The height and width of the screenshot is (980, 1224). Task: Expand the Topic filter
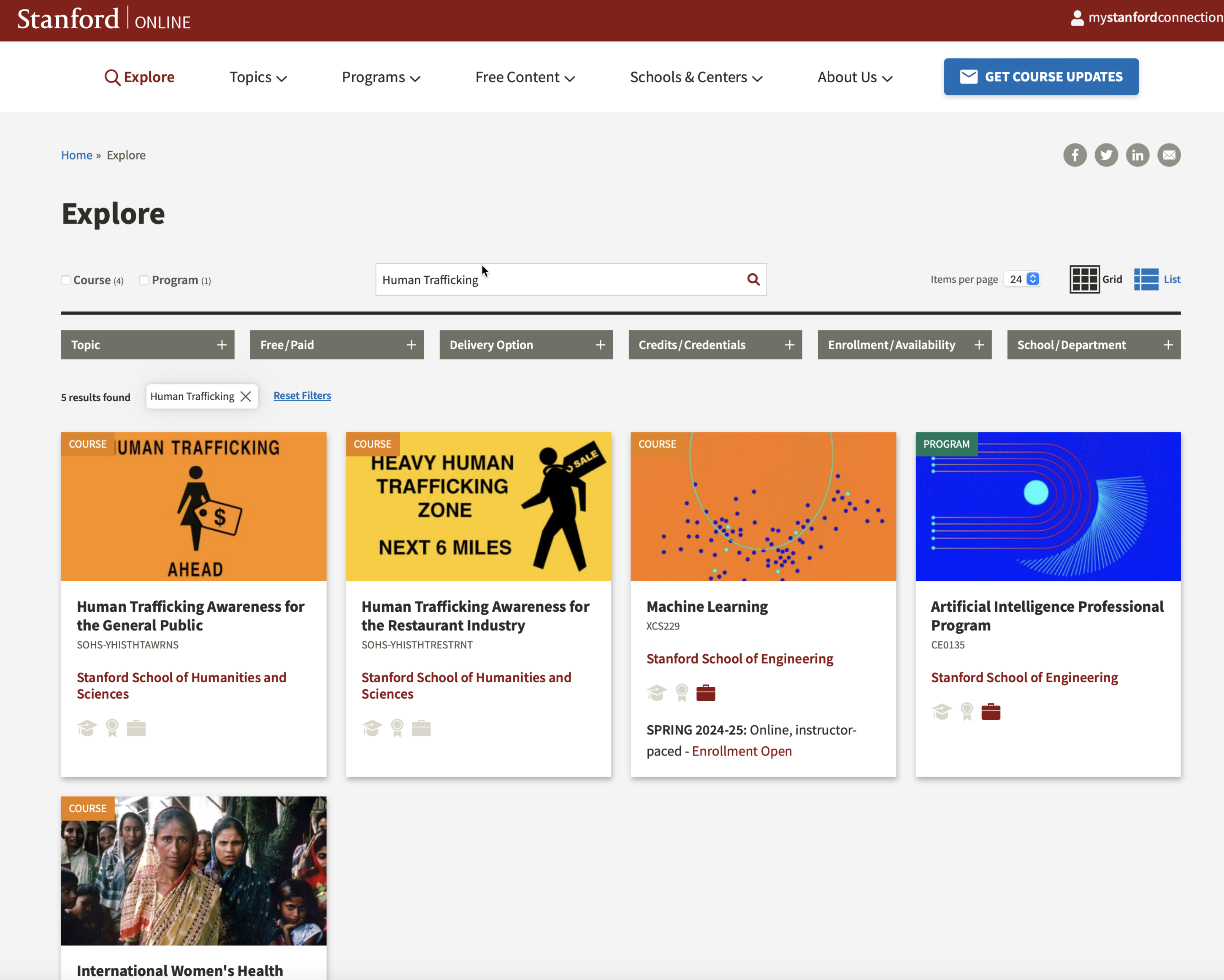[x=148, y=345]
